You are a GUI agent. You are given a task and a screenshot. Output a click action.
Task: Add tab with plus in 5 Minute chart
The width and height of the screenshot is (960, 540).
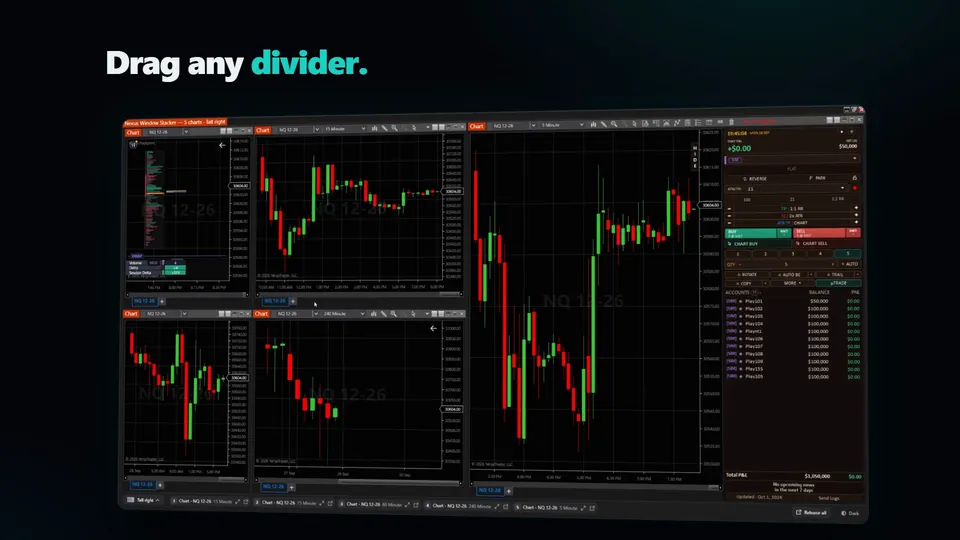509,491
